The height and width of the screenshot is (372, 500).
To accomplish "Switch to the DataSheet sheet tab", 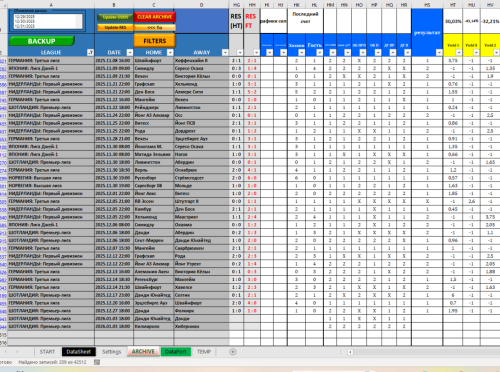I will pyautogui.click(x=79, y=352).
